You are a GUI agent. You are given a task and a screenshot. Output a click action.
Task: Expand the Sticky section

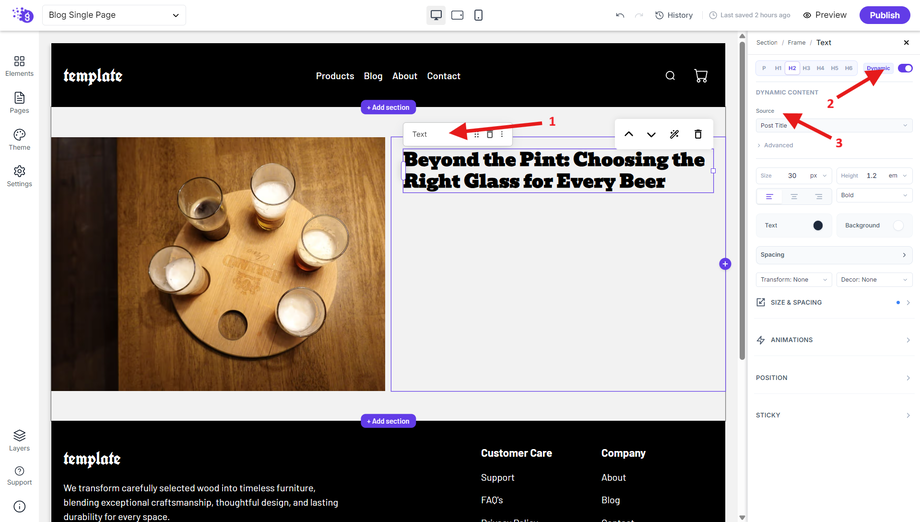[834, 415]
